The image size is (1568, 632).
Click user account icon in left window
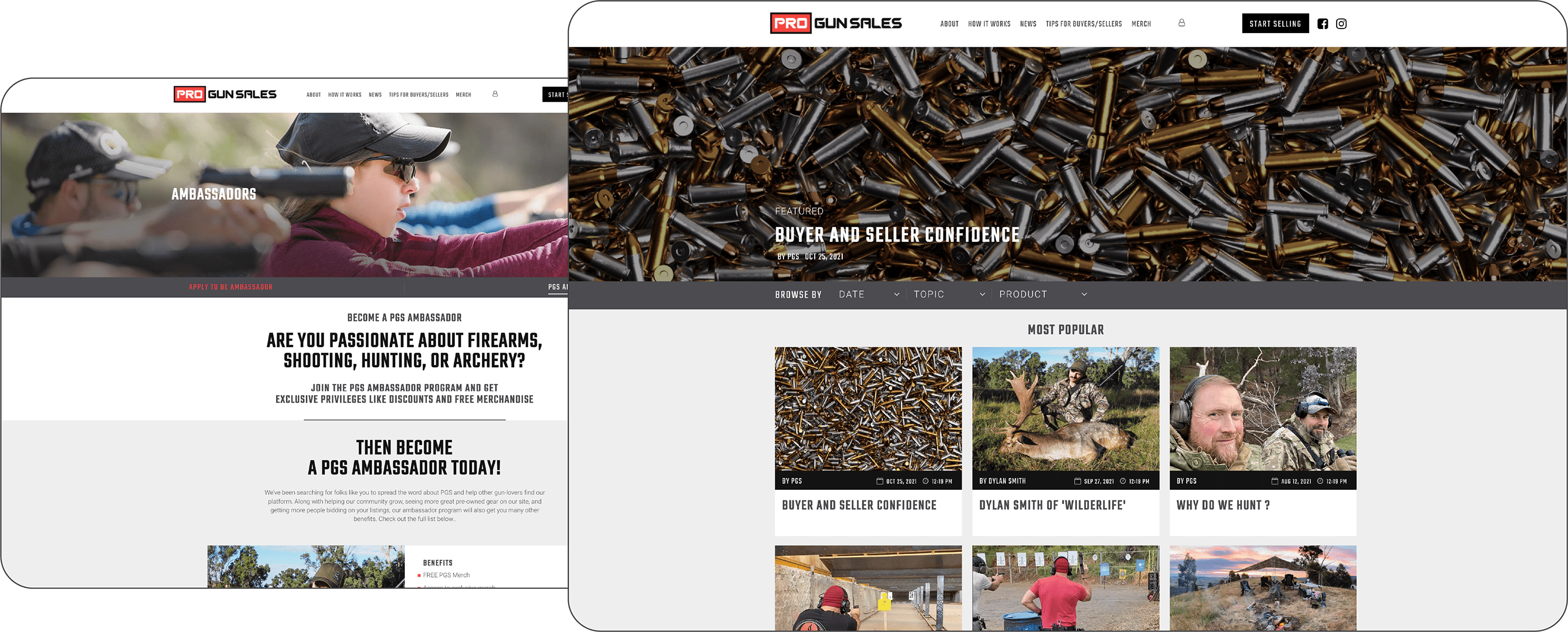click(x=495, y=94)
